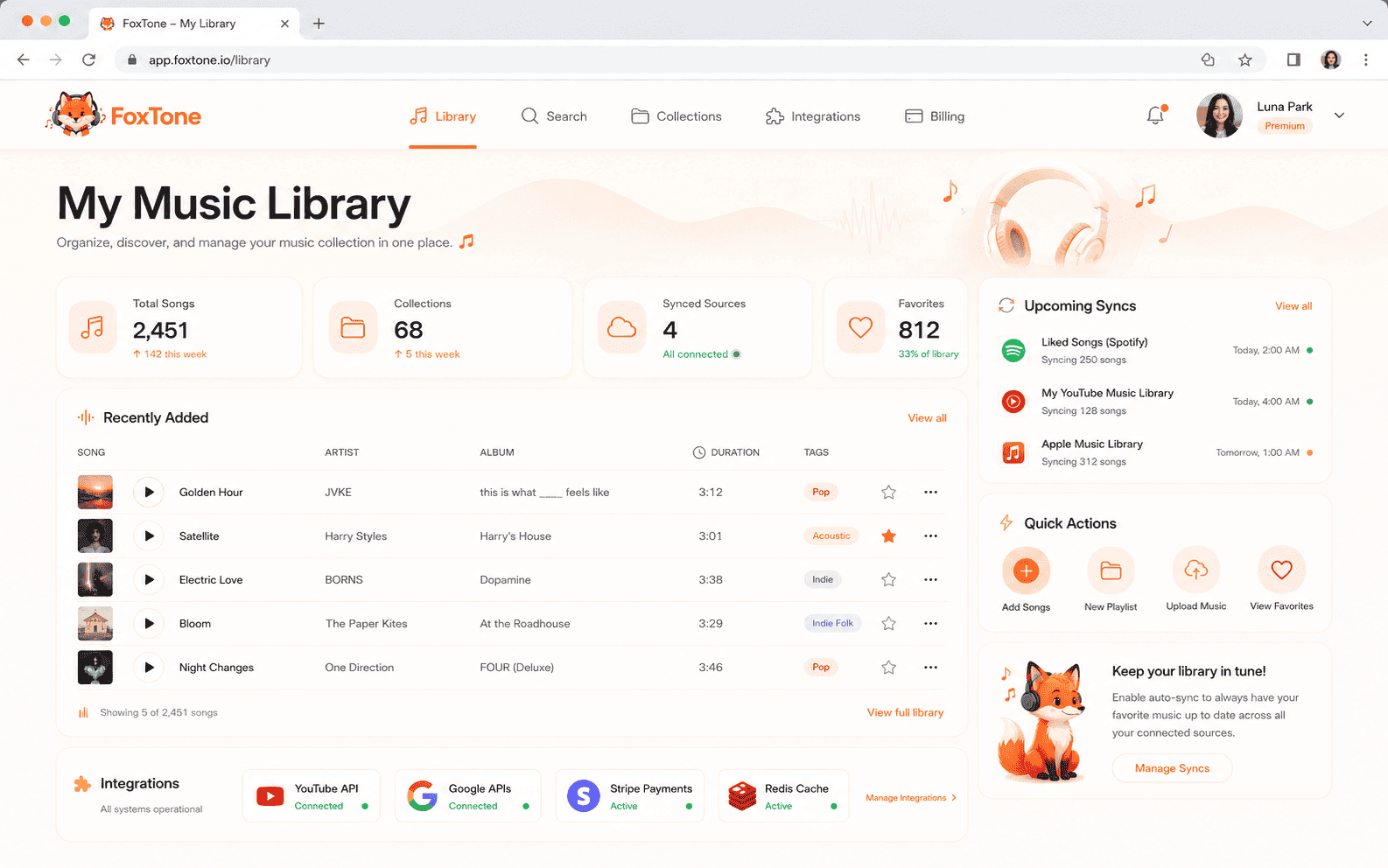The height and width of the screenshot is (868, 1388).
Task: Click the FoxTone fox logo
Action: click(74, 115)
